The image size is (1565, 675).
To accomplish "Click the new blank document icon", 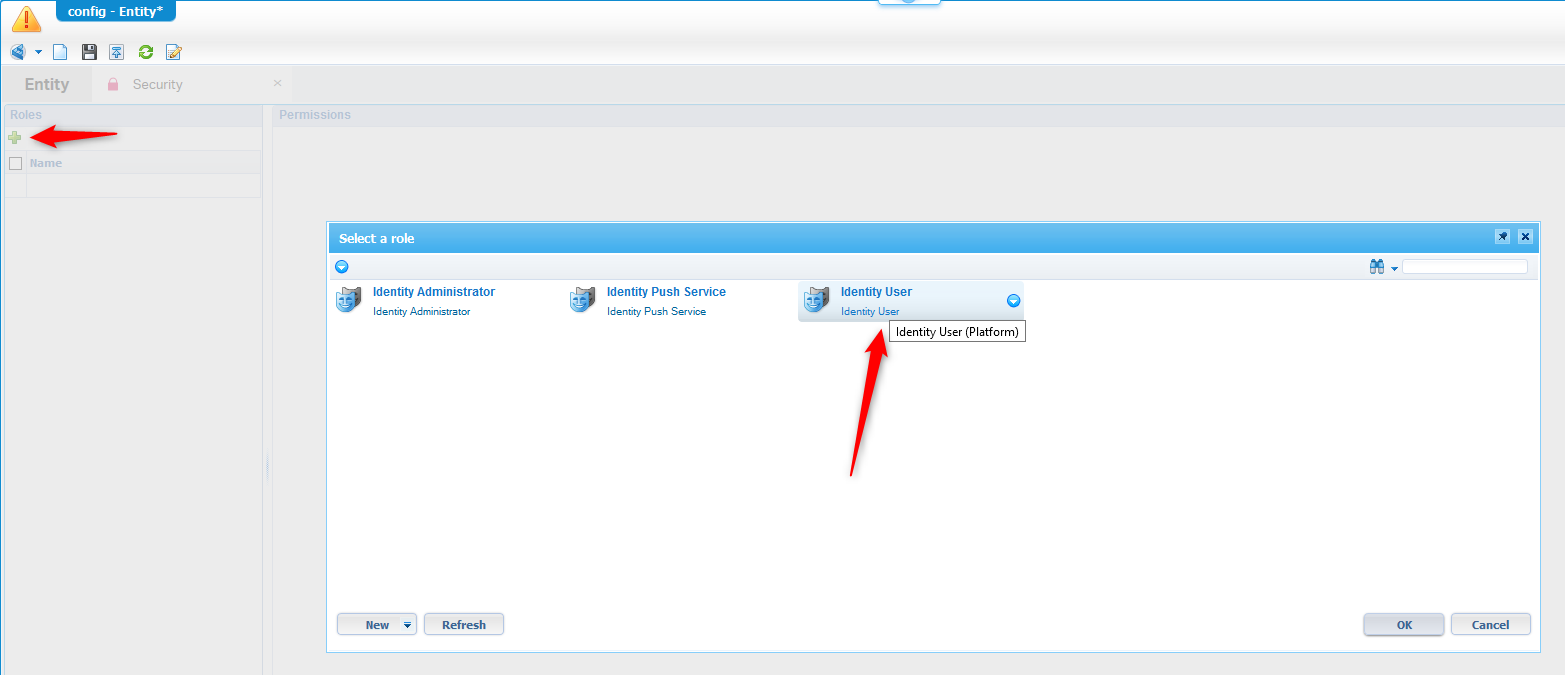I will click(60, 52).
